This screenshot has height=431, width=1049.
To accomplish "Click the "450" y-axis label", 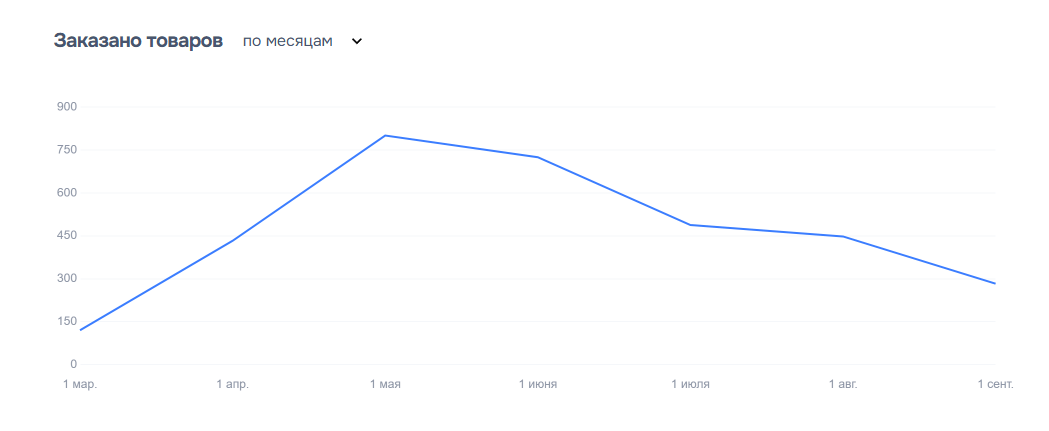I will coord(67,235).
